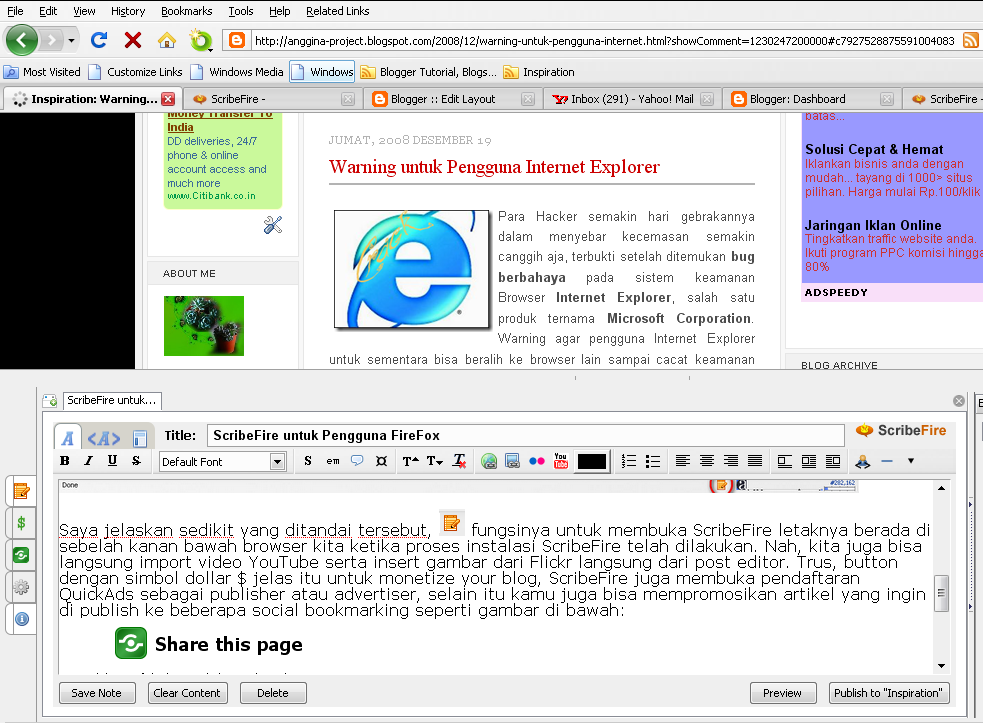Decrease font size in ScribeFire toolbar
Viewport: 983px width, 723px height.
point(434,462)
